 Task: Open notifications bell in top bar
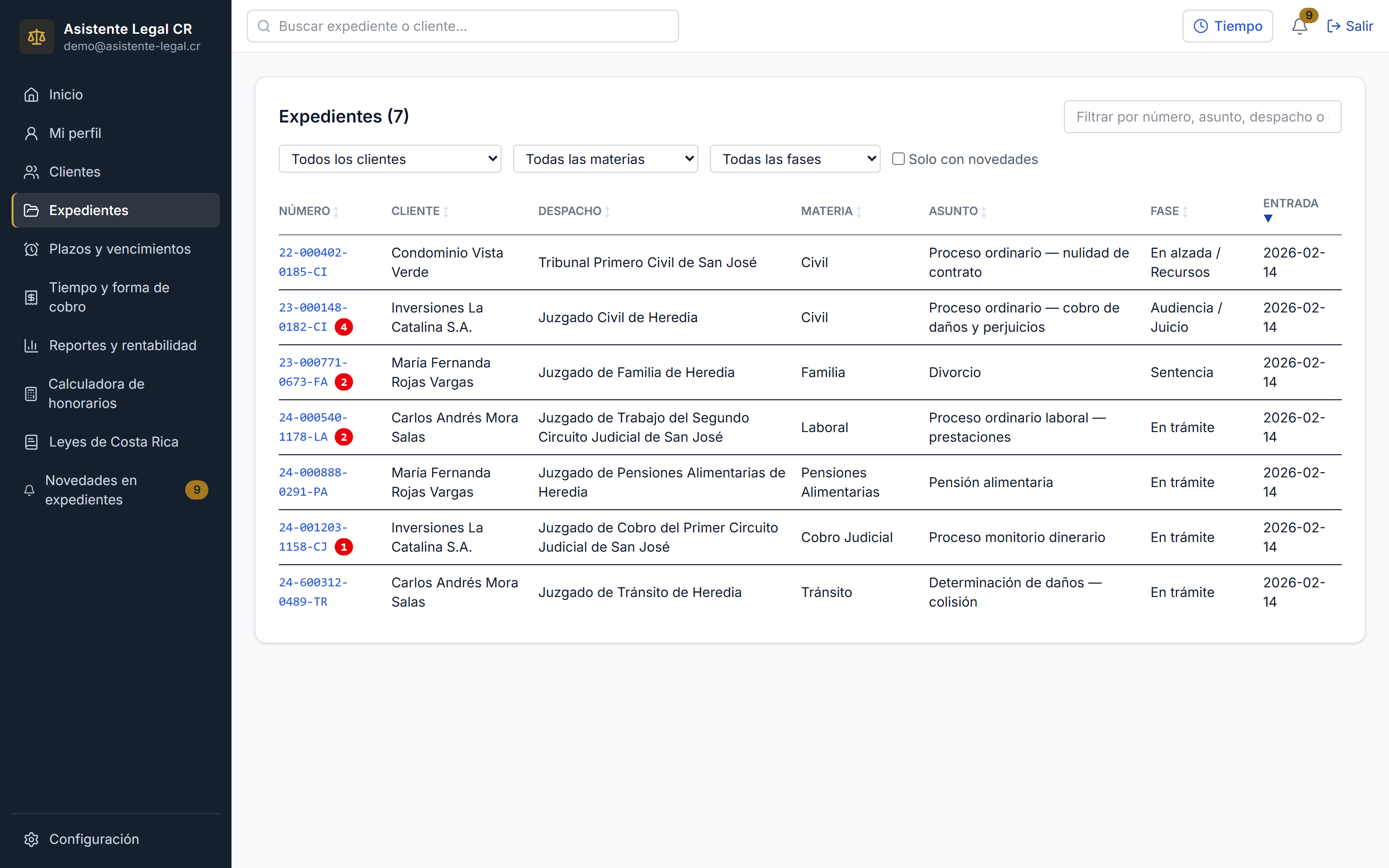pos(1299,26)
